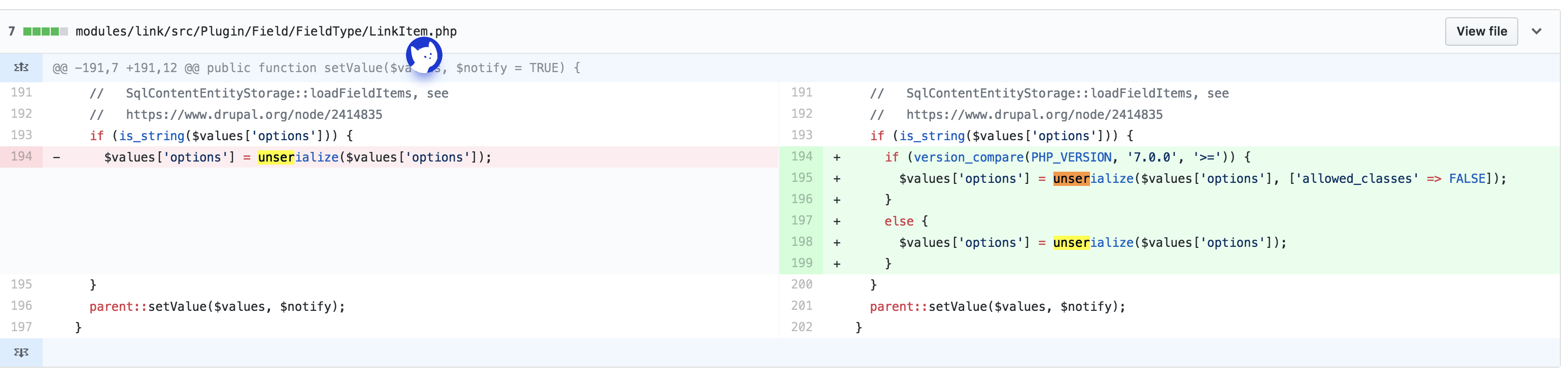Select line number 202 in right pane
This screenshot has height=384, width=1568.
point(801,327)
